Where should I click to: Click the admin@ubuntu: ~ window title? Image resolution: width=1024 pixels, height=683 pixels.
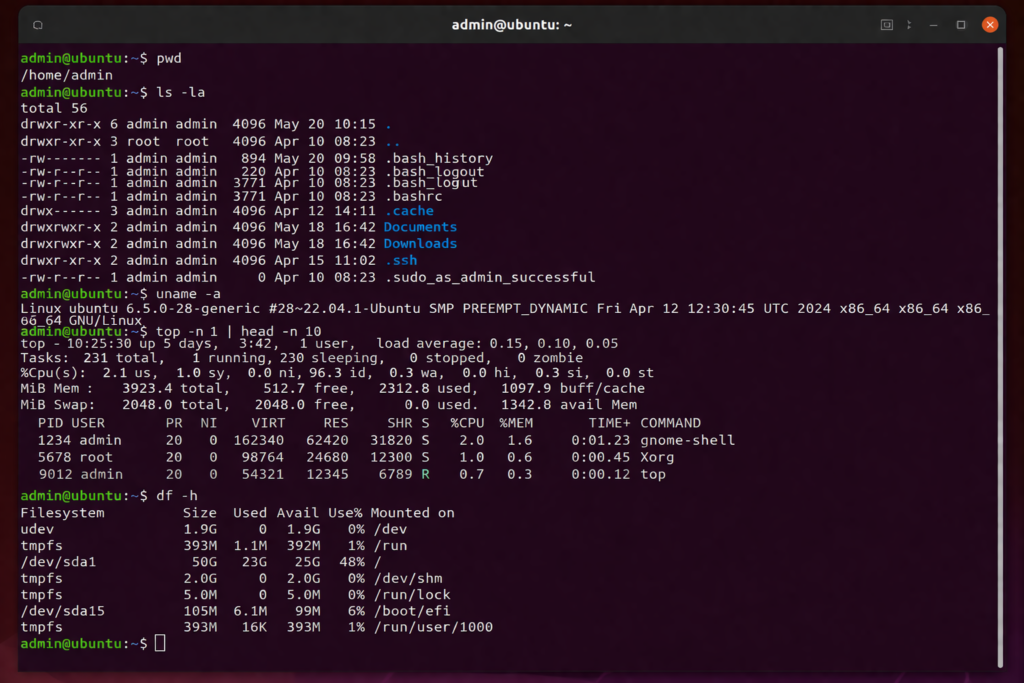tap(512, 24)
